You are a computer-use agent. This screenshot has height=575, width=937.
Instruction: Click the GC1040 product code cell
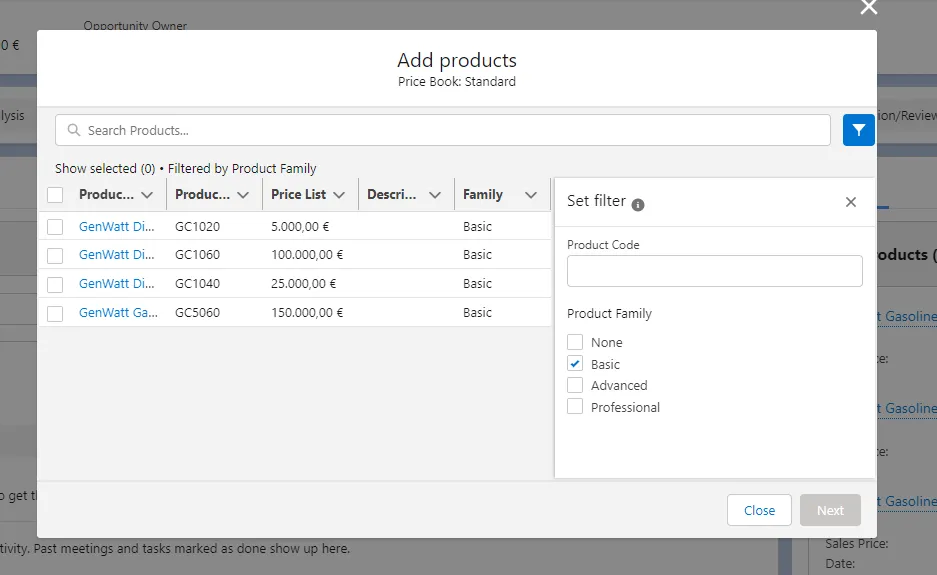tap(197, 283)
